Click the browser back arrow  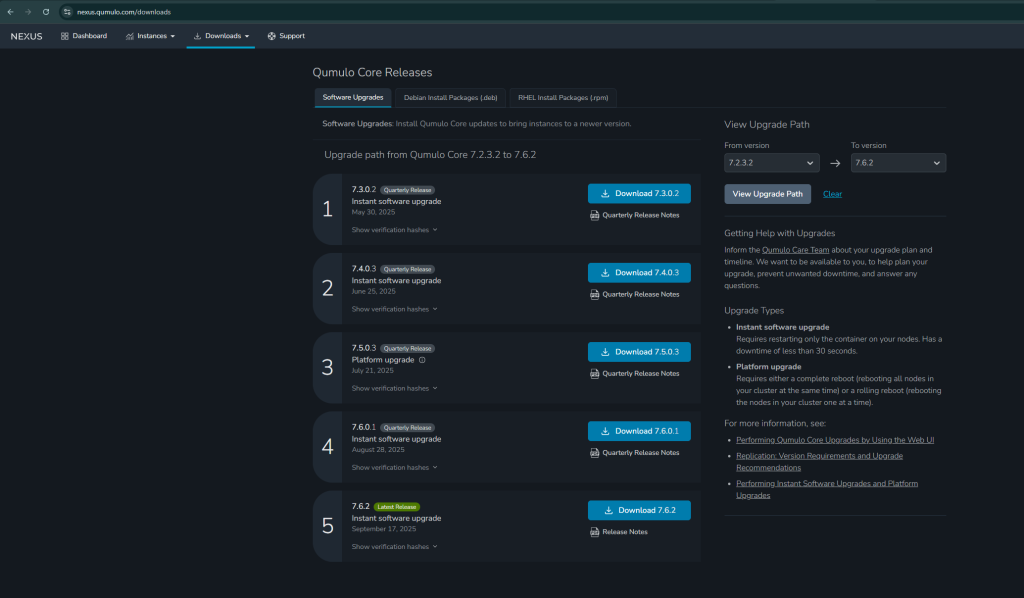click(10, 12)
